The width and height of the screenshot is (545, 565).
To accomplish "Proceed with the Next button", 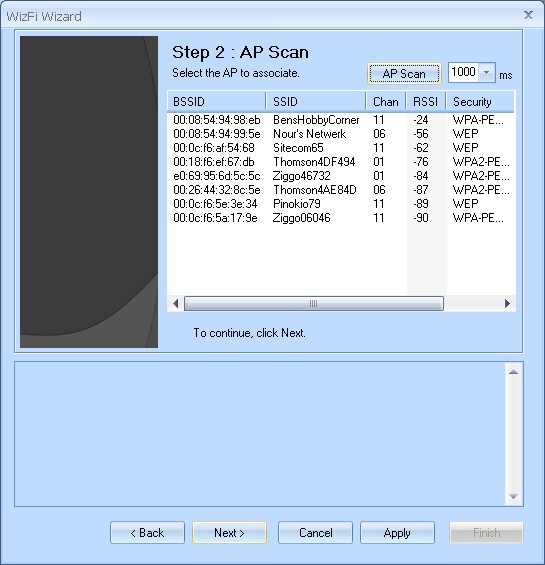I will pos(229,533).
